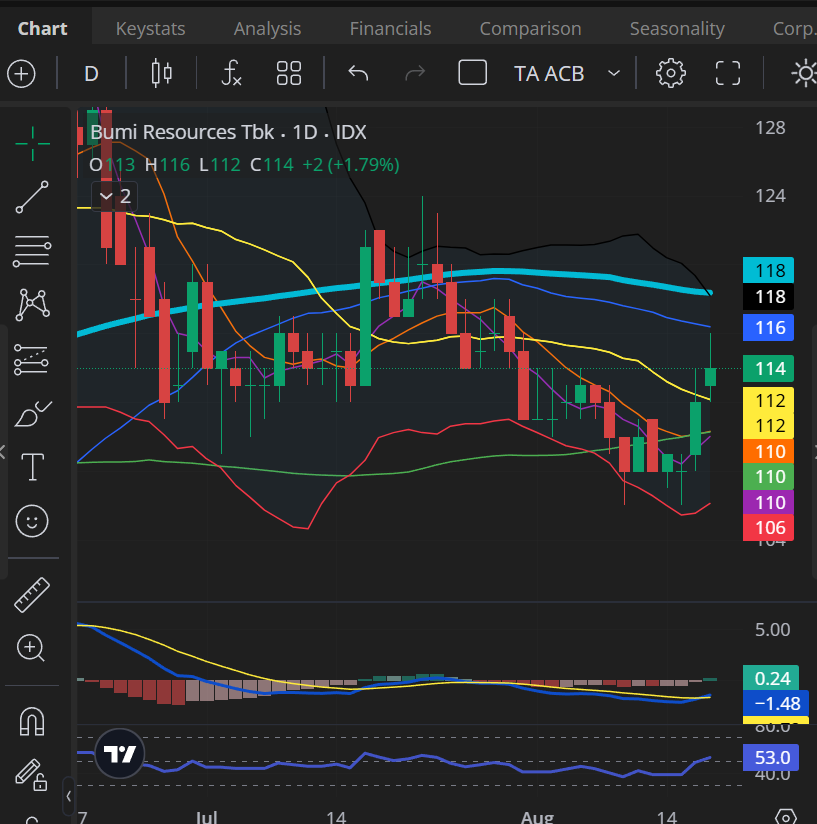
Task: Open the Analysis tab
Action: click(x=267, y=28)
